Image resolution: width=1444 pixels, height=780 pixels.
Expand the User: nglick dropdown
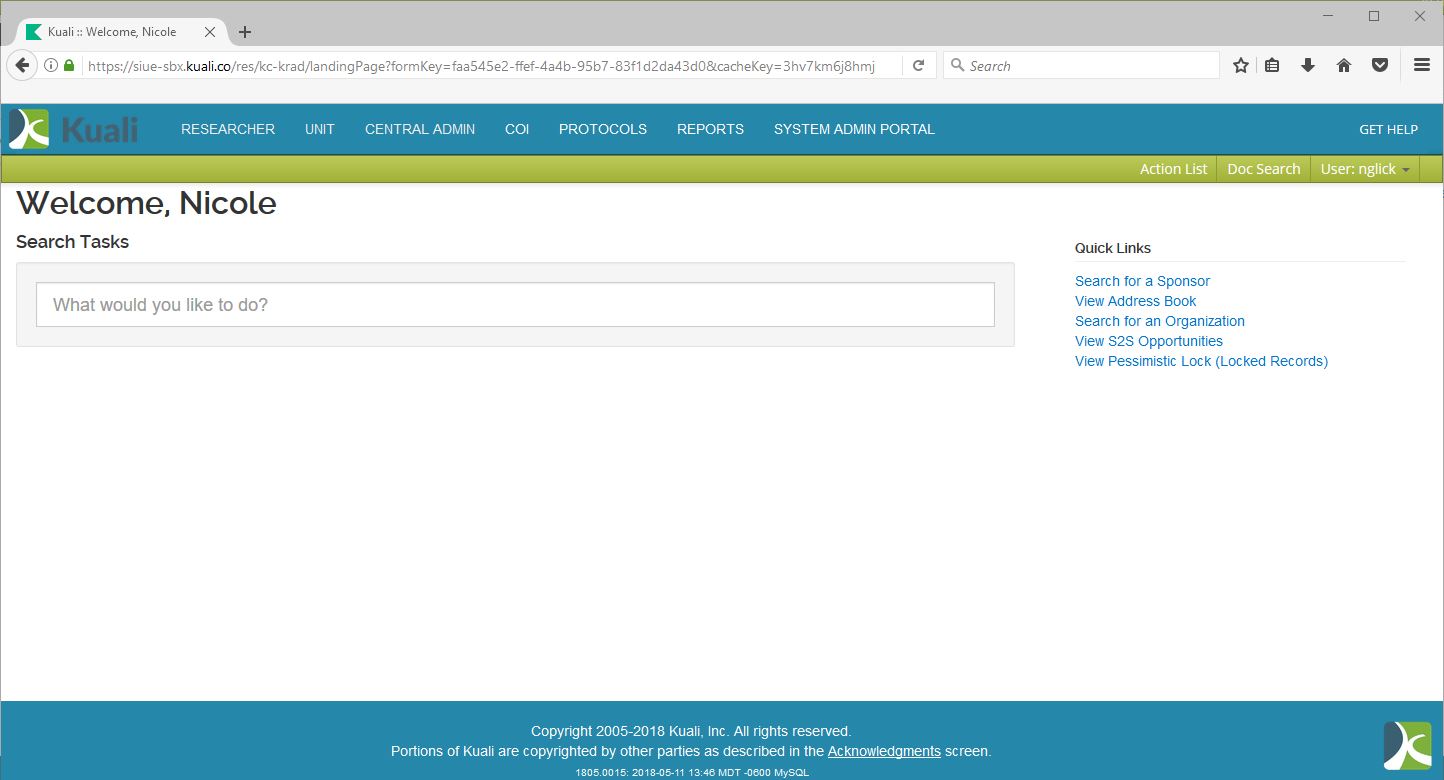click(x=1364, y=169)
